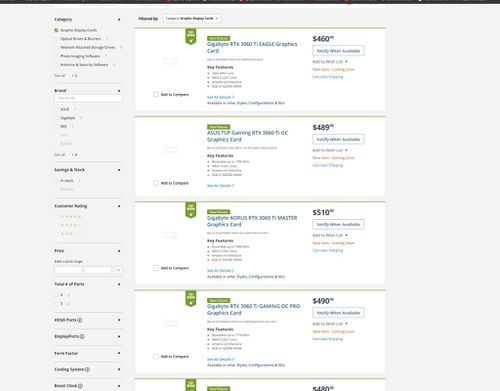The width and height of the screenshot is (500, 391).
Task: Check Antivirus & Security Software category
Action: (x=56, y=65)
